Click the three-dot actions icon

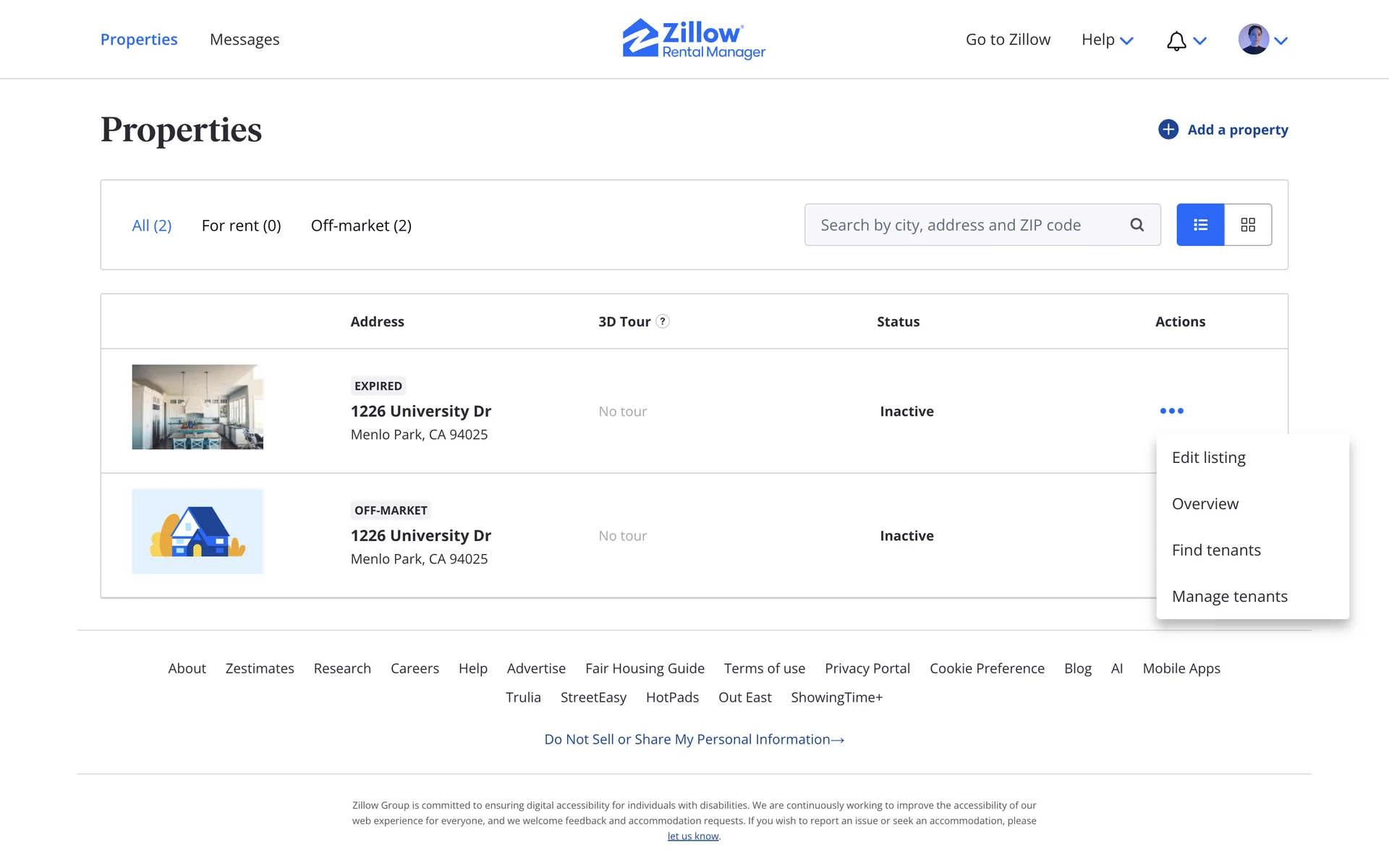tap(1171, 411)
